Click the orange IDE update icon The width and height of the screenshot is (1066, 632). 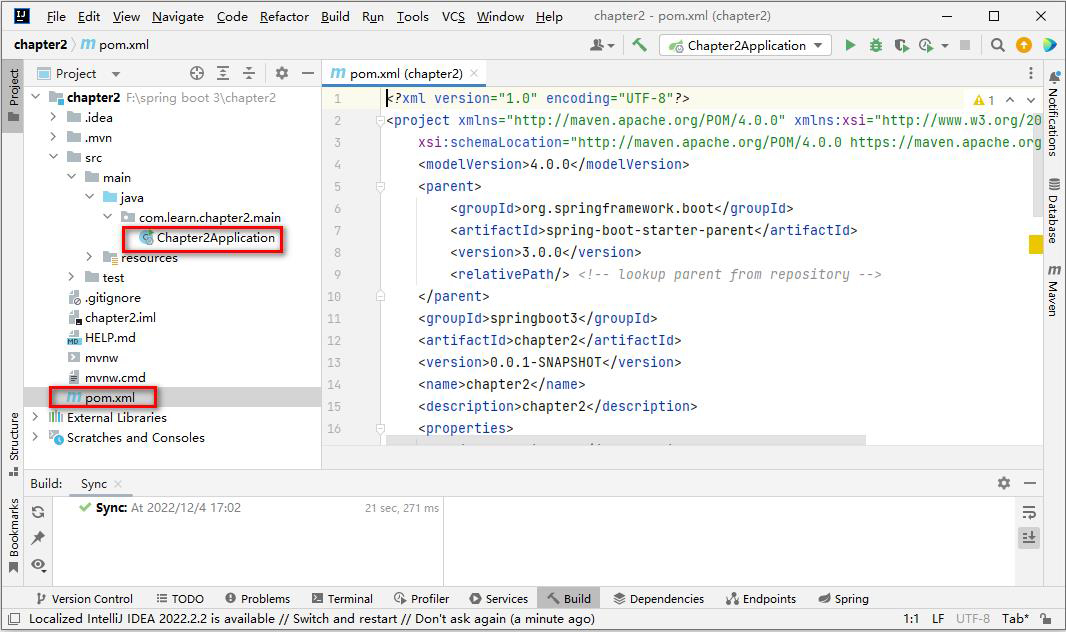pos(1023,45)
